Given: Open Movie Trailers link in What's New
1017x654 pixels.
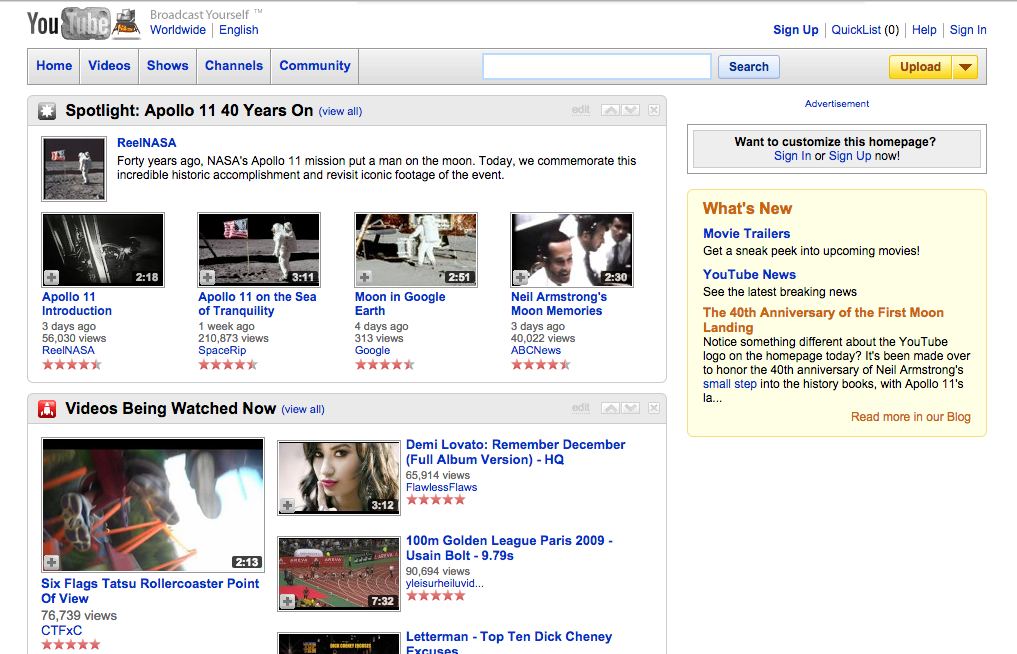Looking at the screenshot, I should pos(747,234).
